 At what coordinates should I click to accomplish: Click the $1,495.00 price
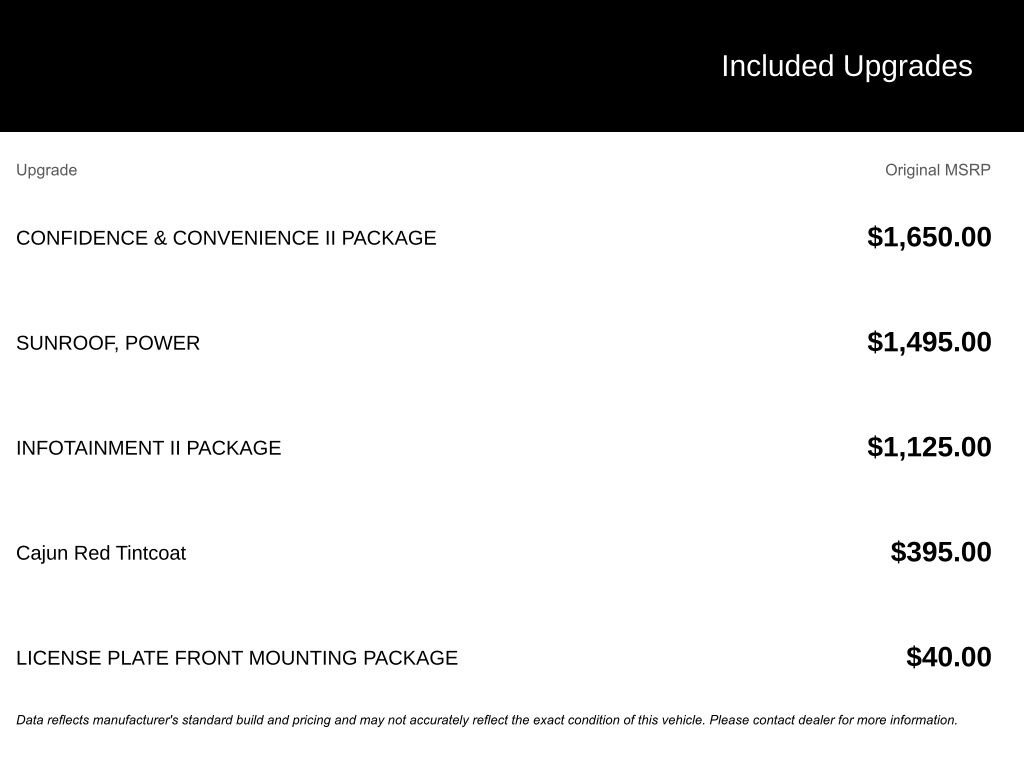click(x=929, y=342)
